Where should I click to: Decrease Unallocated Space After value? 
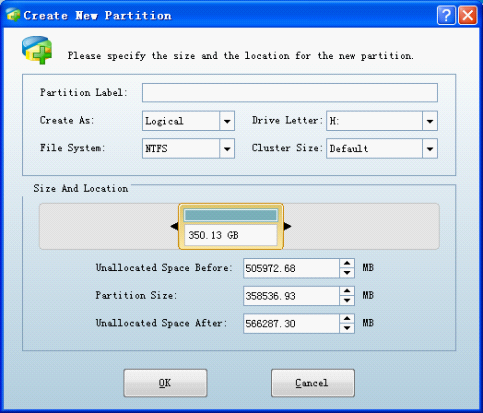coord(347,328)
